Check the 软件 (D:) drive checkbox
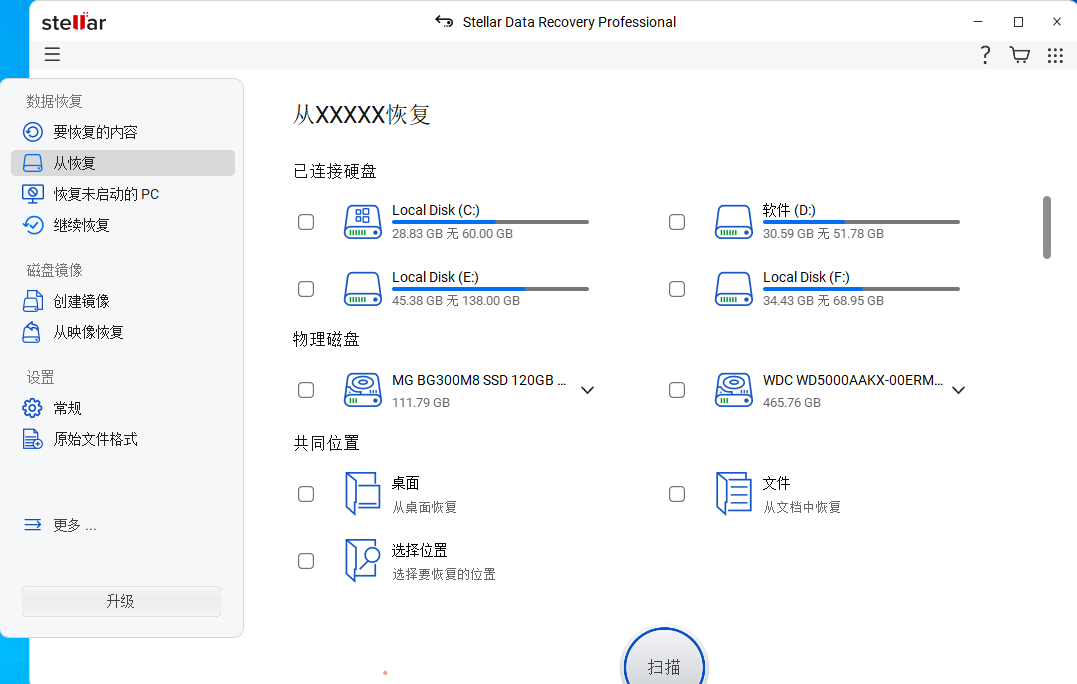This screenshot has width=1077, height=684. 677,221
